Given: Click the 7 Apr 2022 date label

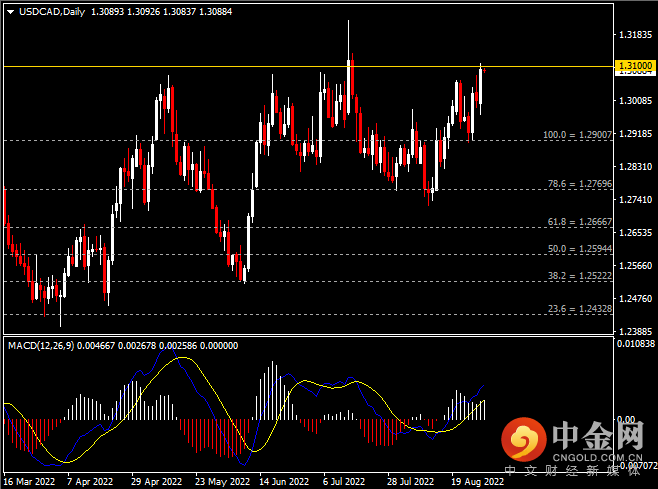Looking at the screenshot, I should 90,481.
